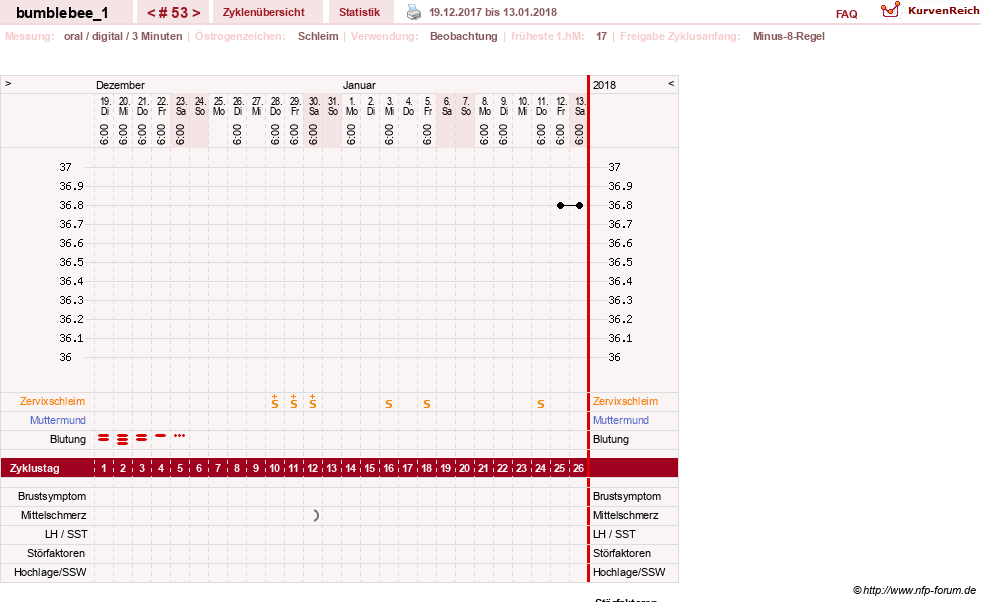Screen dimensions: 981x602
Task: Click the left Störfaktoren row label
Action: (x=56, y=553)
